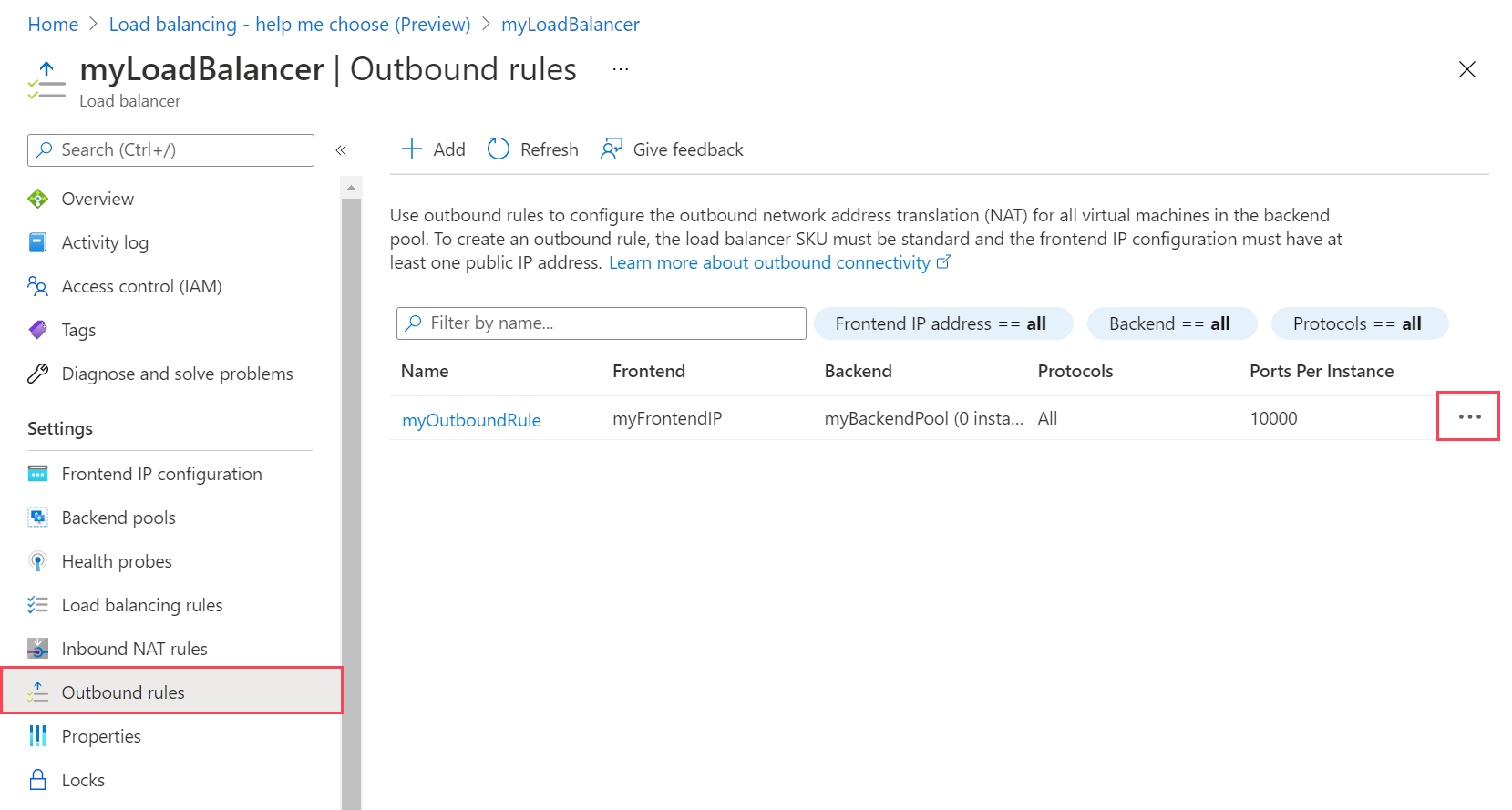Click the plus icon beside Add
The image size is (1512, 810).
412,149
